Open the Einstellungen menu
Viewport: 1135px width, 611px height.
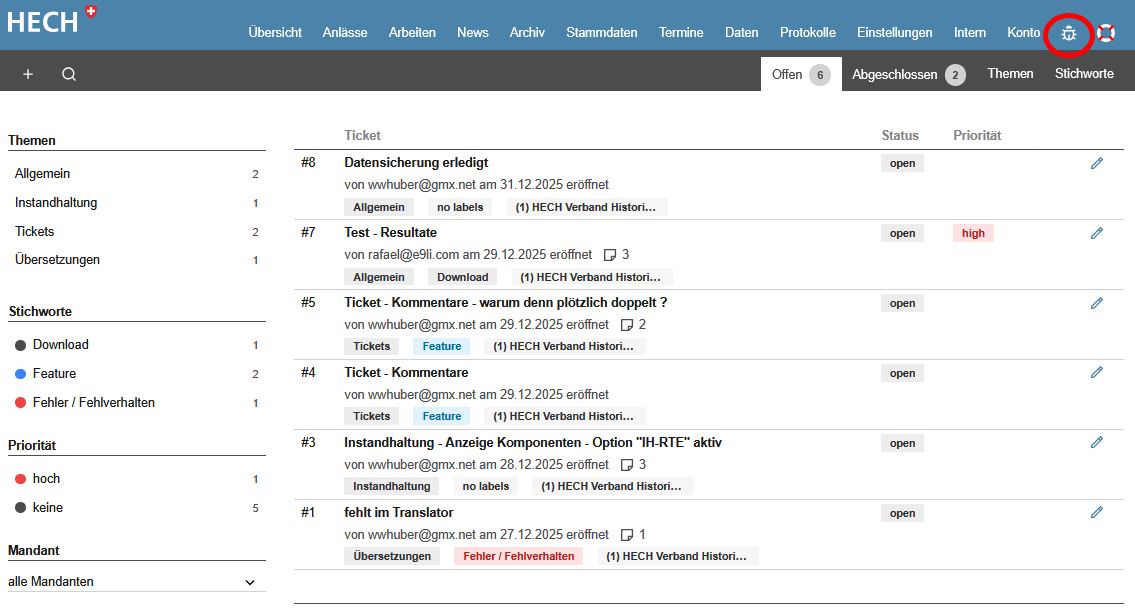[x=894, y=33]
